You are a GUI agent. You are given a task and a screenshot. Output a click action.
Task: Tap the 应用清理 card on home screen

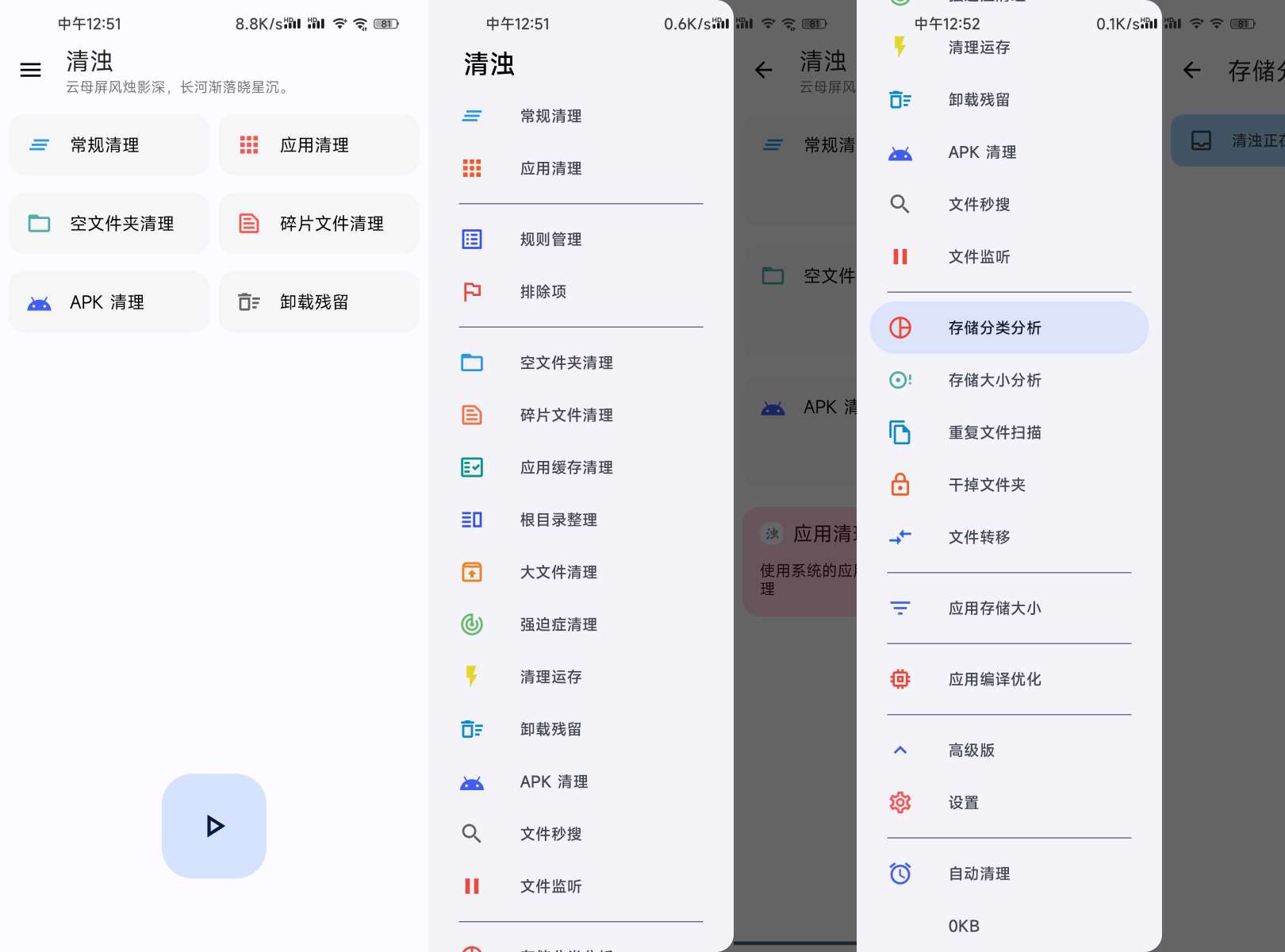tap(319, 145)
